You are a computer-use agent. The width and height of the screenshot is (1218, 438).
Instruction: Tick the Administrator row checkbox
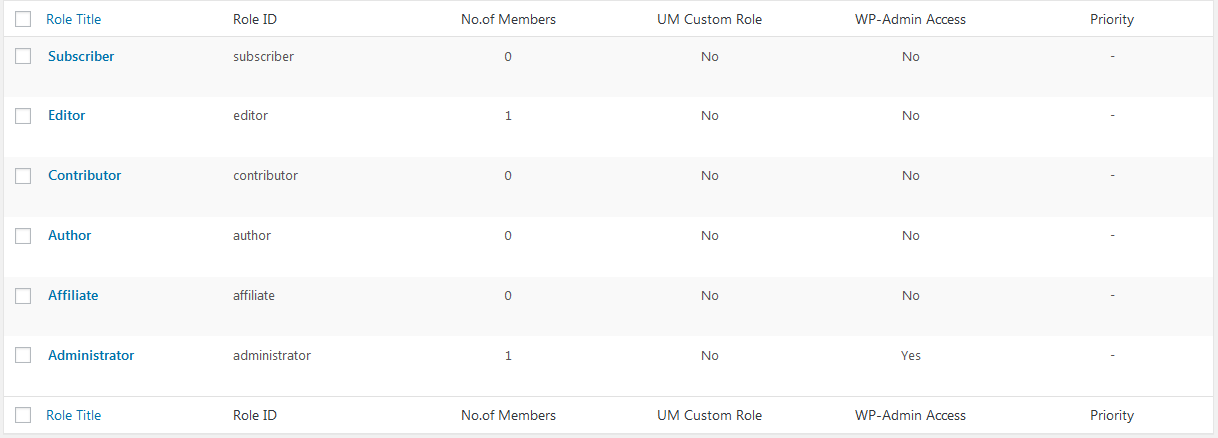pos(23,356)
